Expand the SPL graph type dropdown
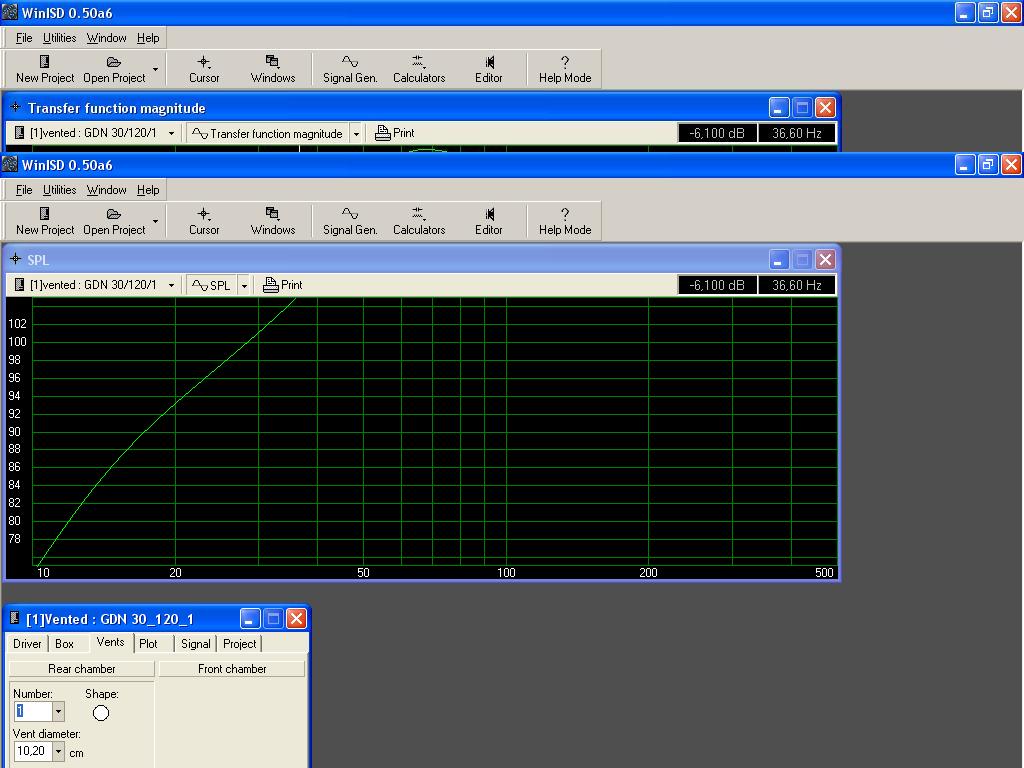Screen dimensions: 1024x768 (x=244, y=285)
